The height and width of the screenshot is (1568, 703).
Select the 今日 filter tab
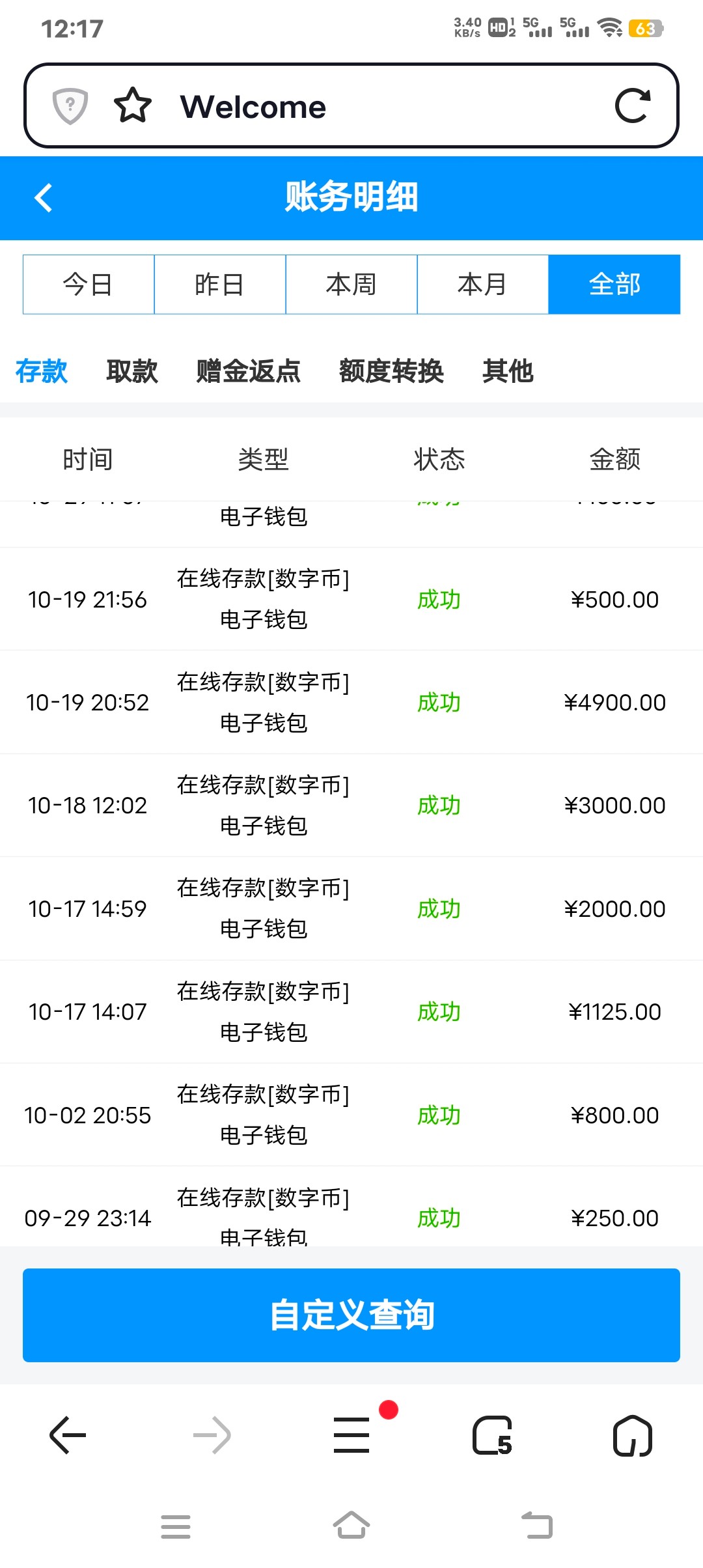[89, 285]
